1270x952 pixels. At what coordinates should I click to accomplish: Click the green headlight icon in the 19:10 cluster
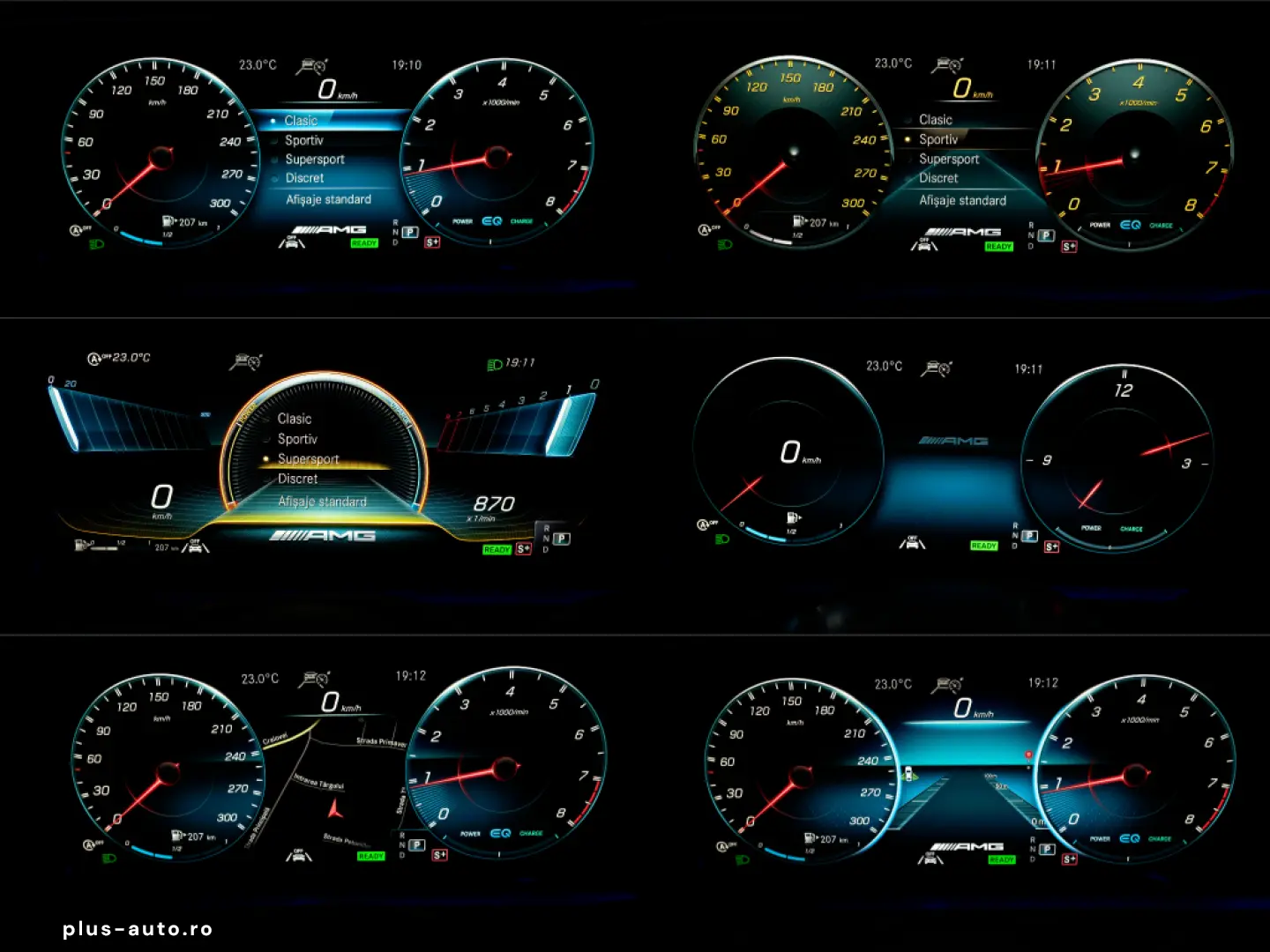pos(97,243)
